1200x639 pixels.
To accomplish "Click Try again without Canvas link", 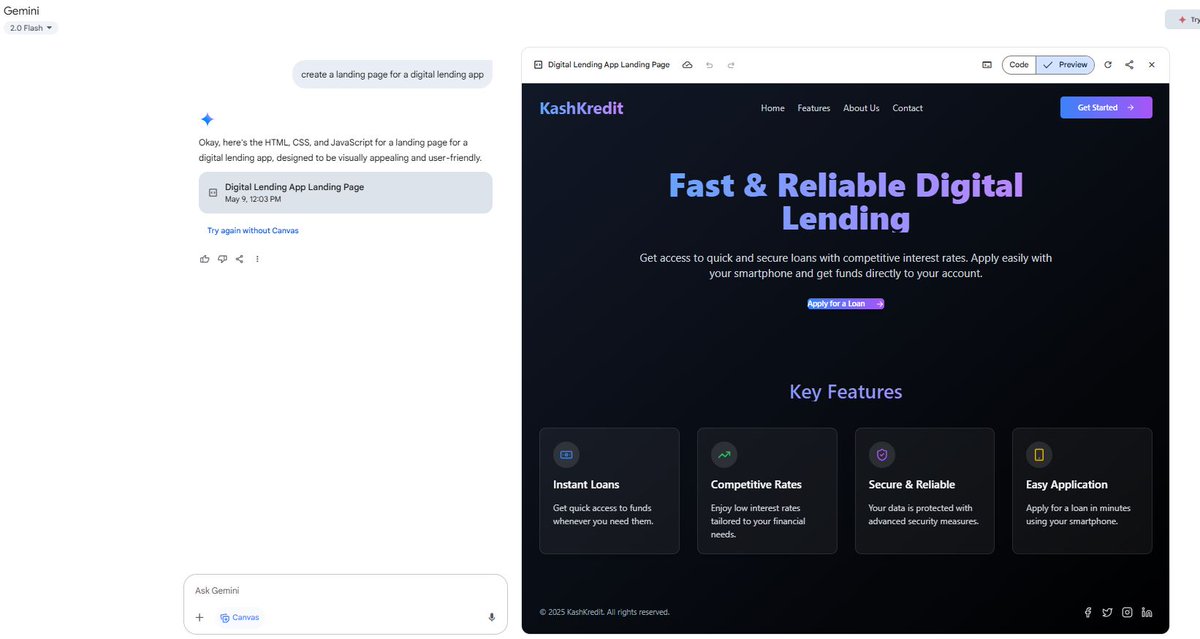I will point(253,231).
